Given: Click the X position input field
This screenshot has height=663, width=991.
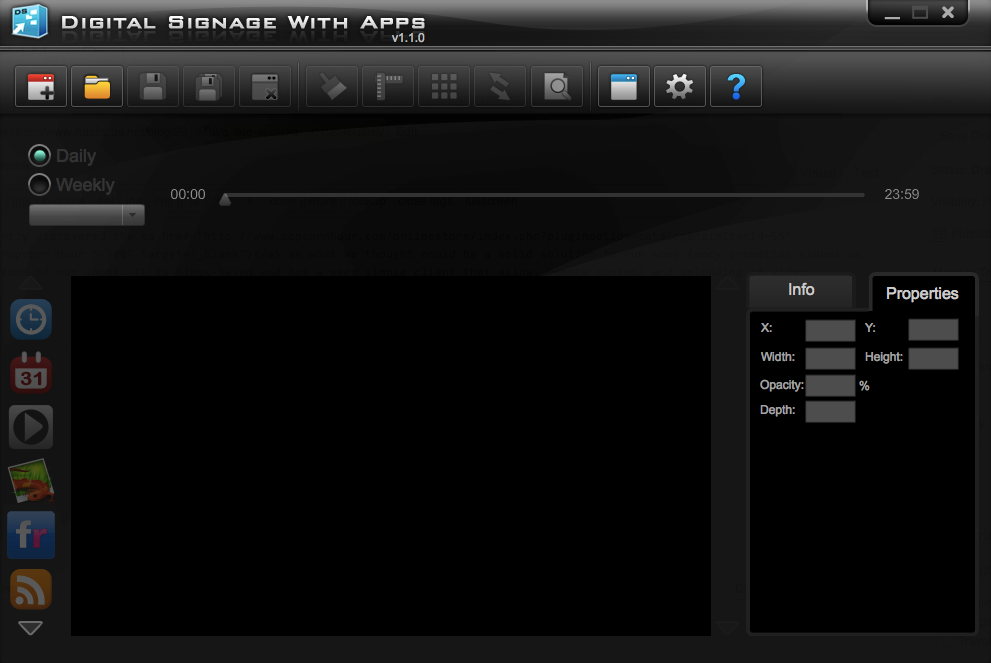Looking at the screenshot, I should [830, 330].
